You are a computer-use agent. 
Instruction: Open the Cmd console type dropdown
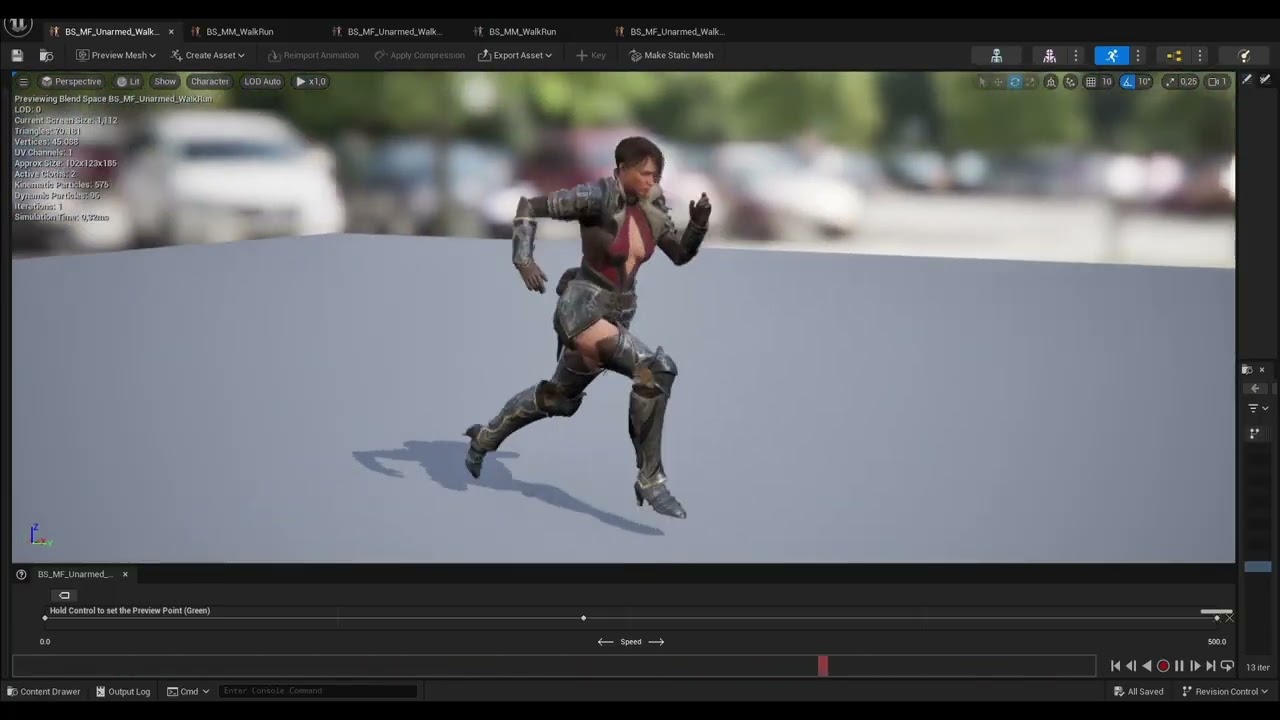[x=188, y=691]
